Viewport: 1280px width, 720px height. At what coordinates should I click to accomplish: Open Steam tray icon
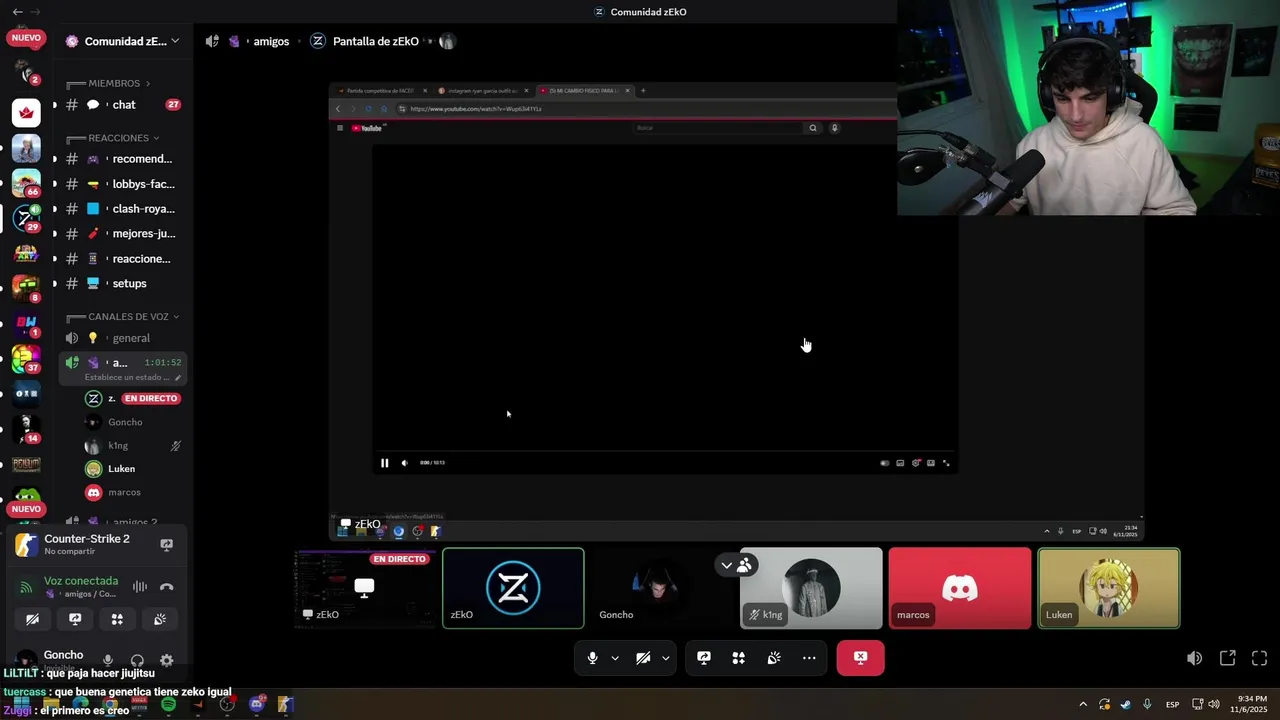point(1126,704)
